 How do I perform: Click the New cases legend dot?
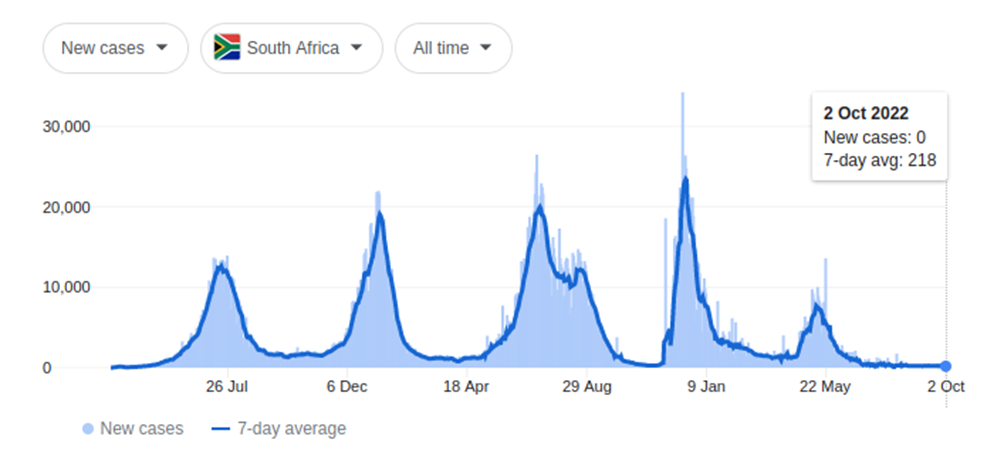point(89,429)
